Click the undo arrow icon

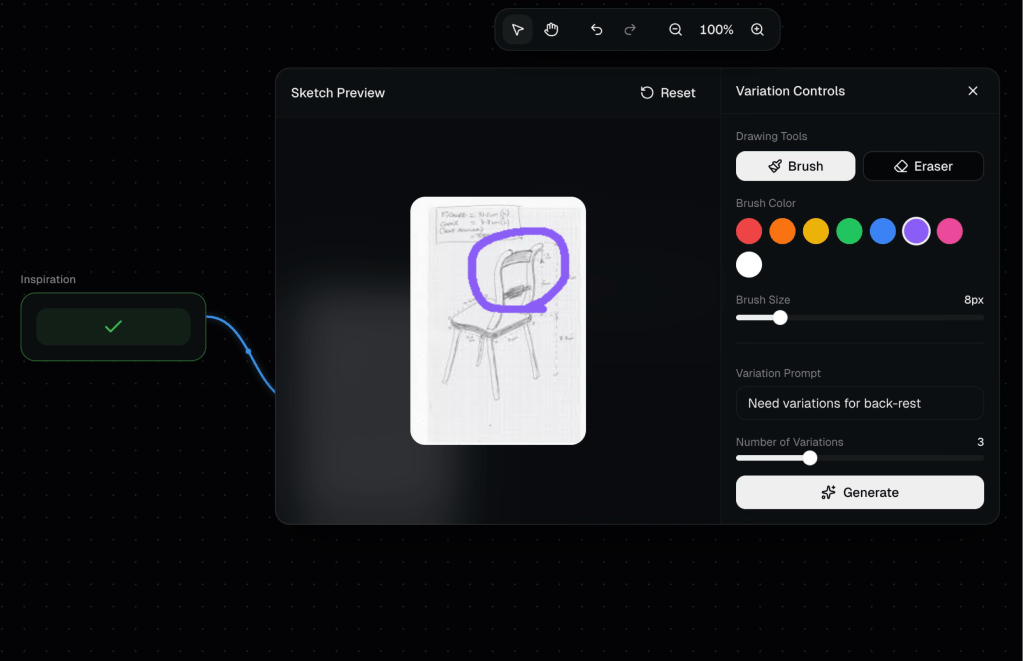pyautogui.click(x=597, y=30)
